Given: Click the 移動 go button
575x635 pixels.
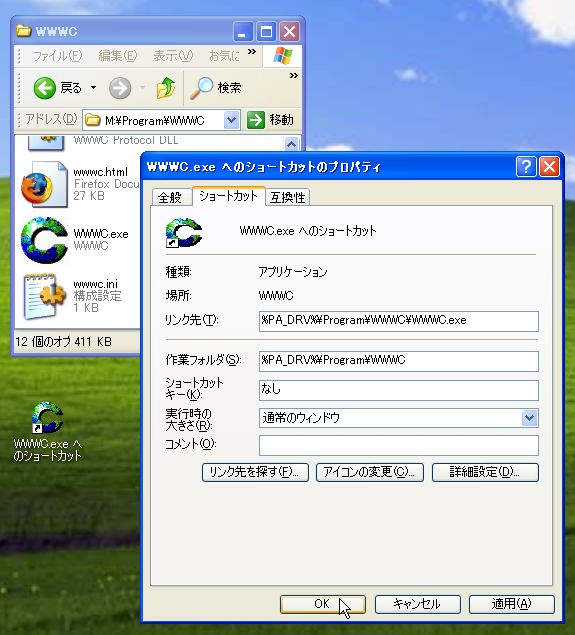Looking at the screenshot, I should pos(270,120).
